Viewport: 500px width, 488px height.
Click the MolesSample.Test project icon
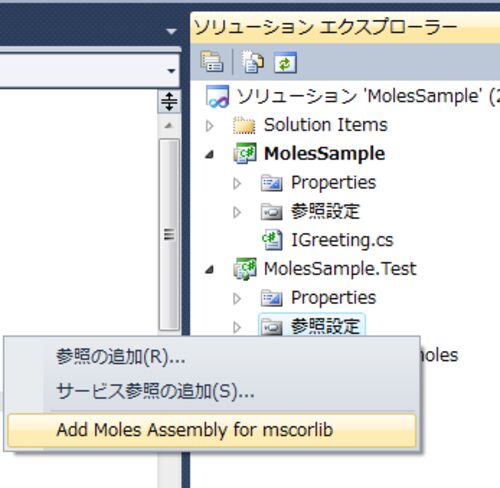click(245, 268)
